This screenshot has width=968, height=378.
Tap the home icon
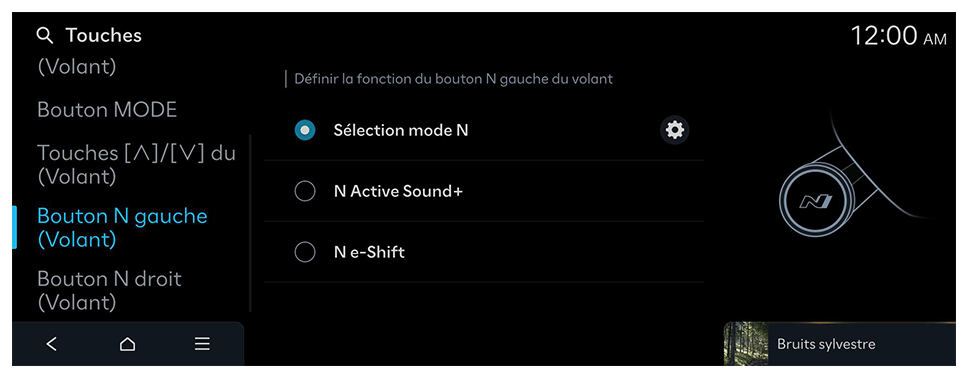point(127,344)
